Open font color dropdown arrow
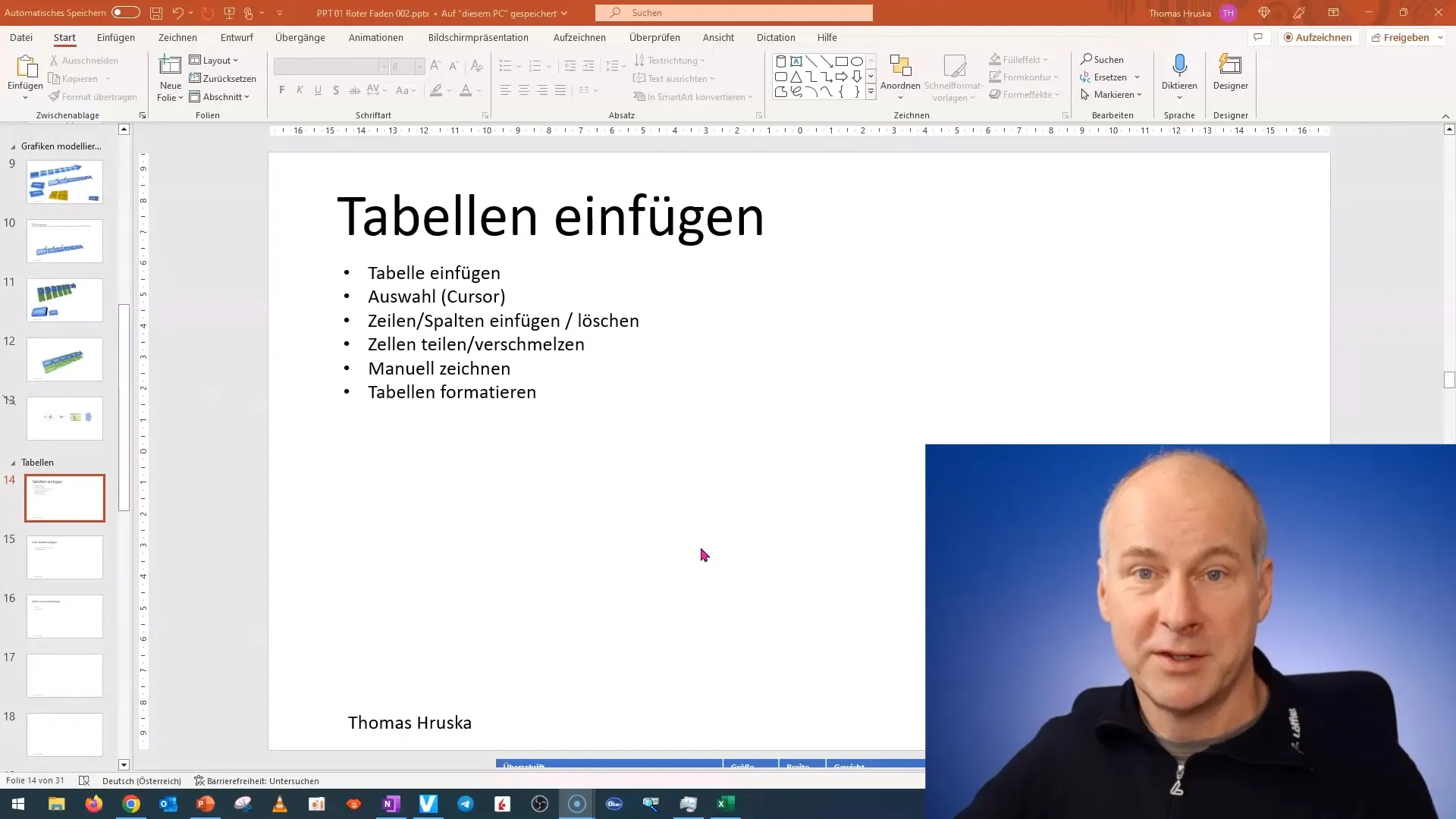This screenshot has height=819, width=1456. 479,90
